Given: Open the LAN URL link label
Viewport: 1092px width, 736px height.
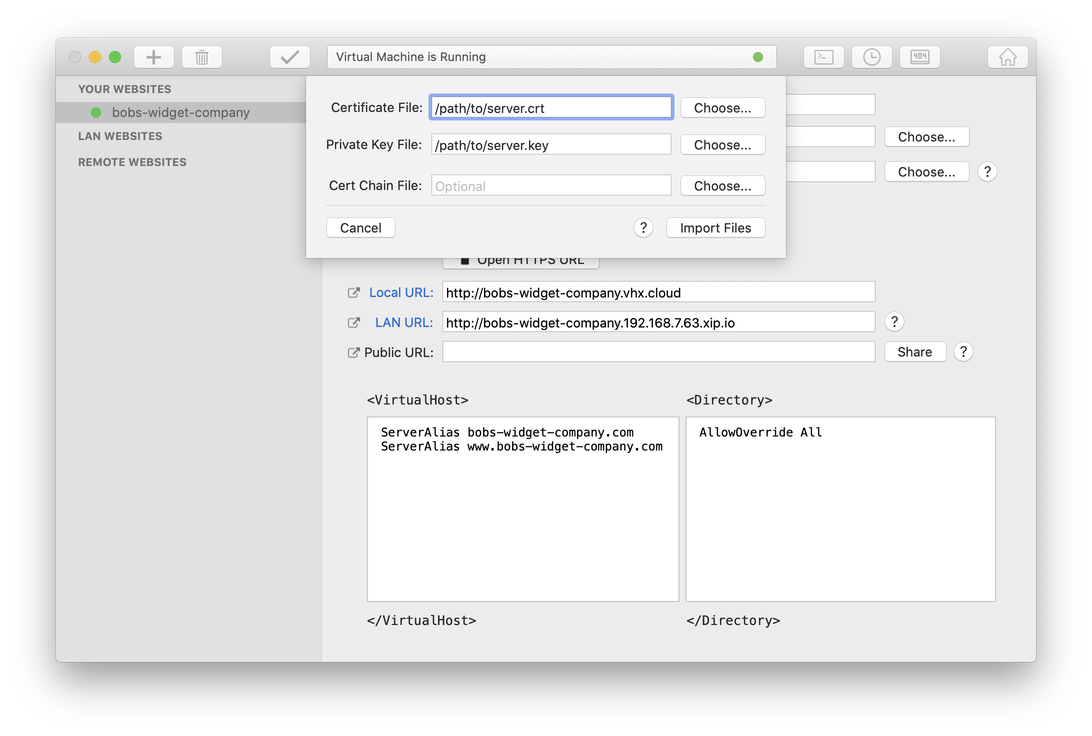Looking at the screenshot, I should click(404, 322).
